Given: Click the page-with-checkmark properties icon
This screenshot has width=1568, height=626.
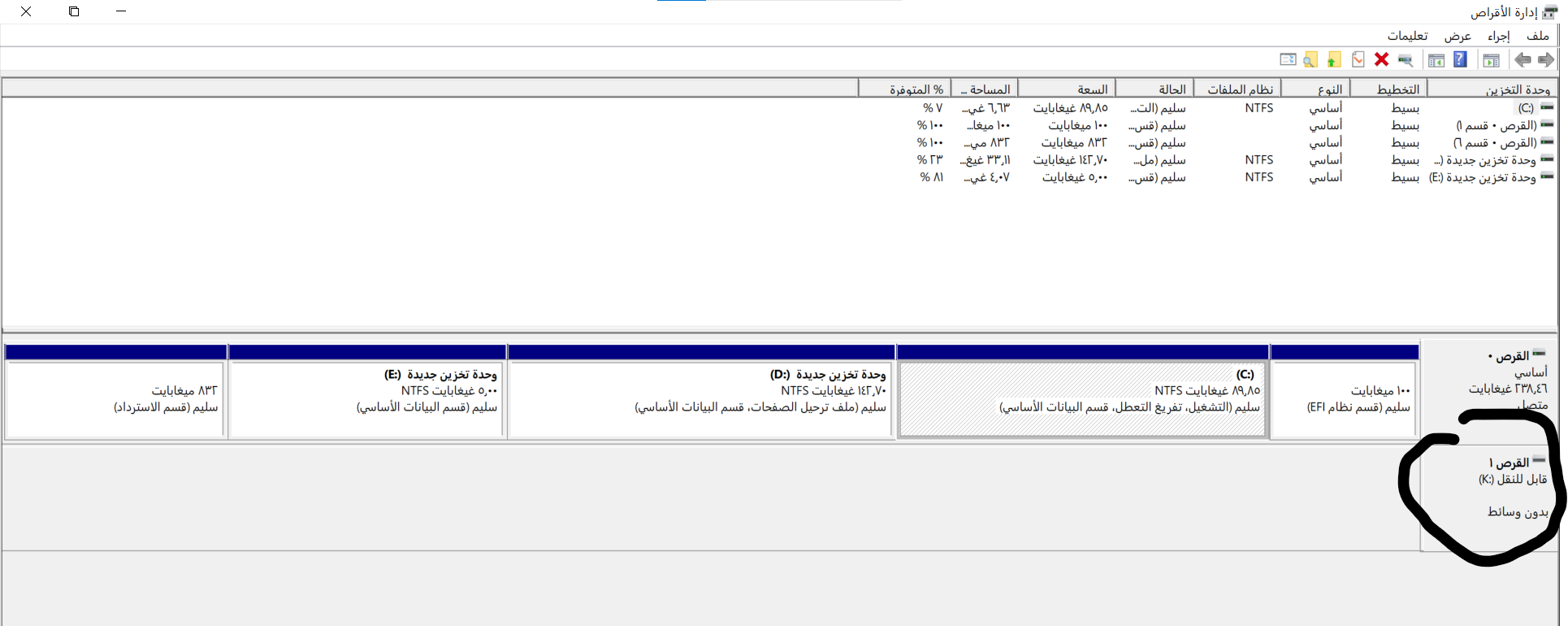Looking at the screenshot, I should click(1358, 59).
